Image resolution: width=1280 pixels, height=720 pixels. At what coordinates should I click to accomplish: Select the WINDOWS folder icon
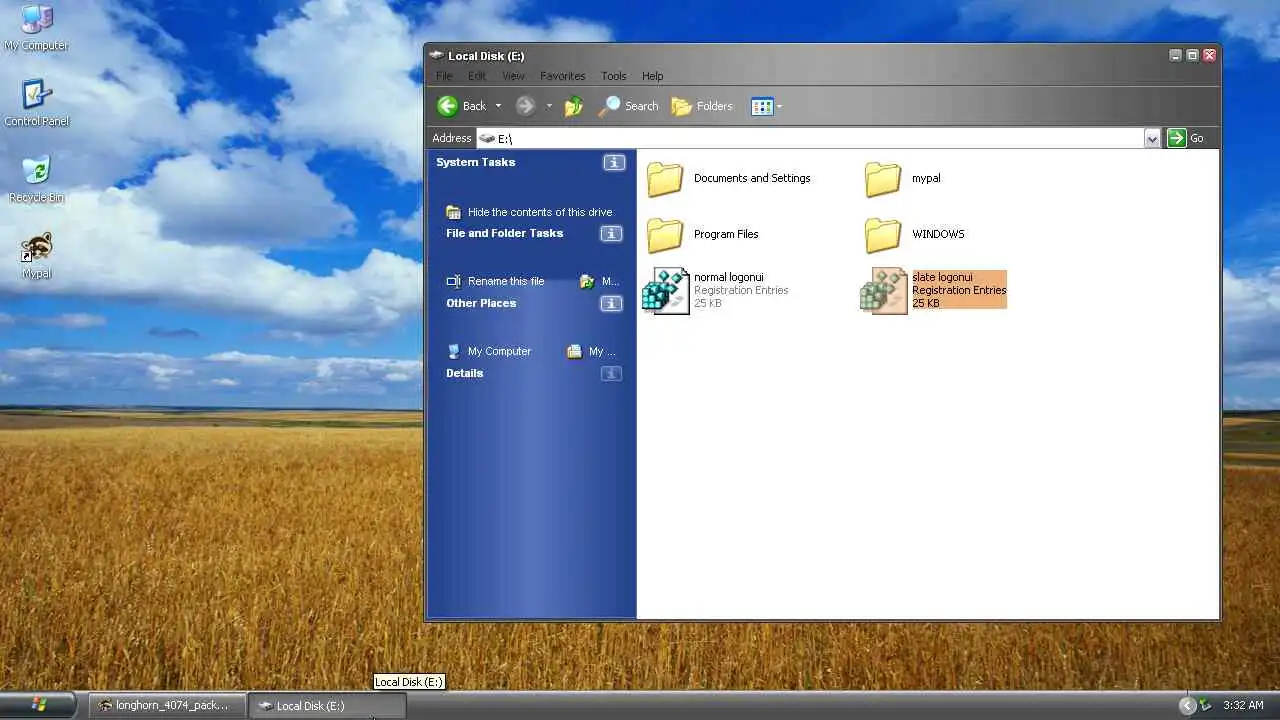pos(883,235)
